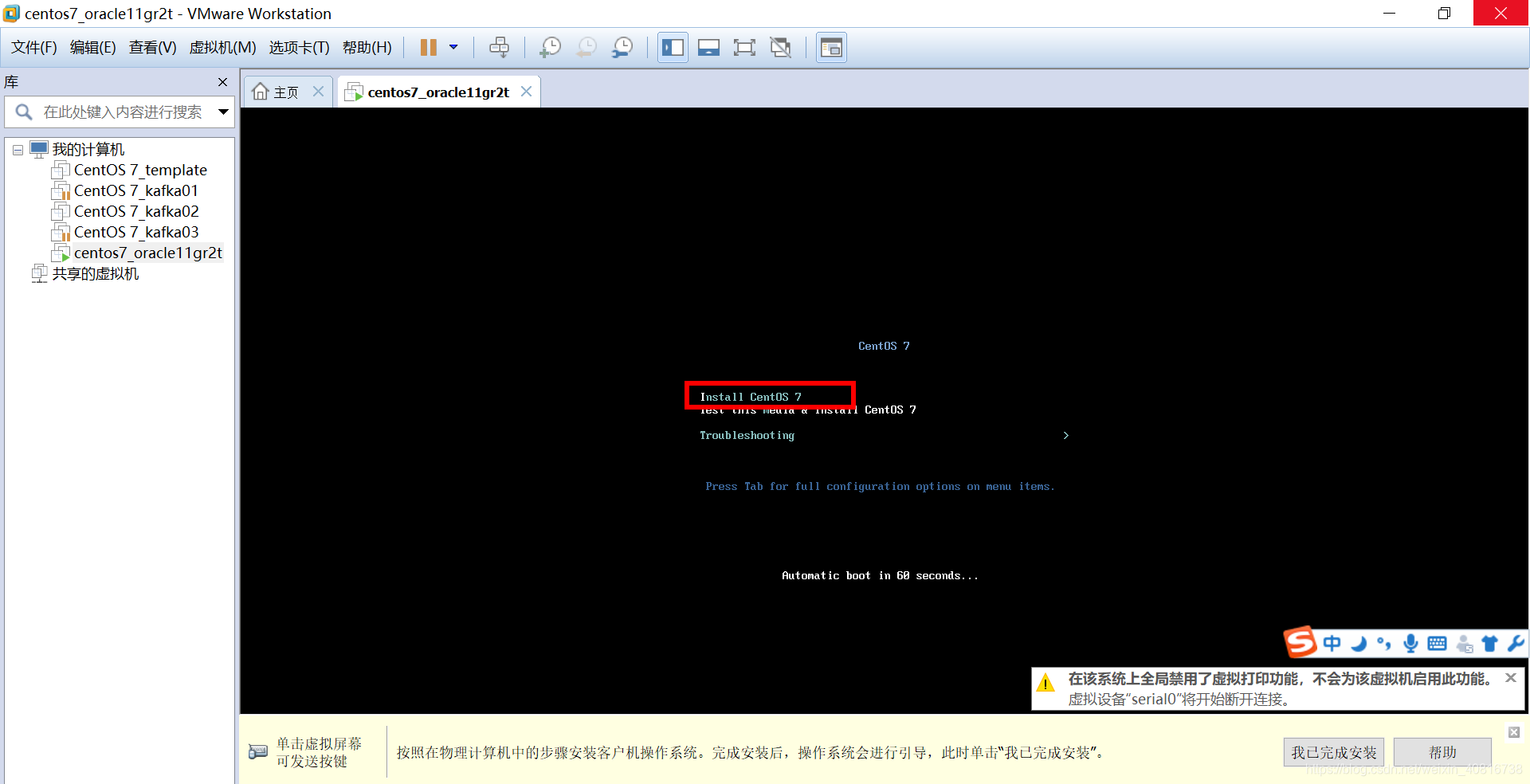Click 我已完成安装 button
Screen dimensions: 1530x784
coord(1333,752)
